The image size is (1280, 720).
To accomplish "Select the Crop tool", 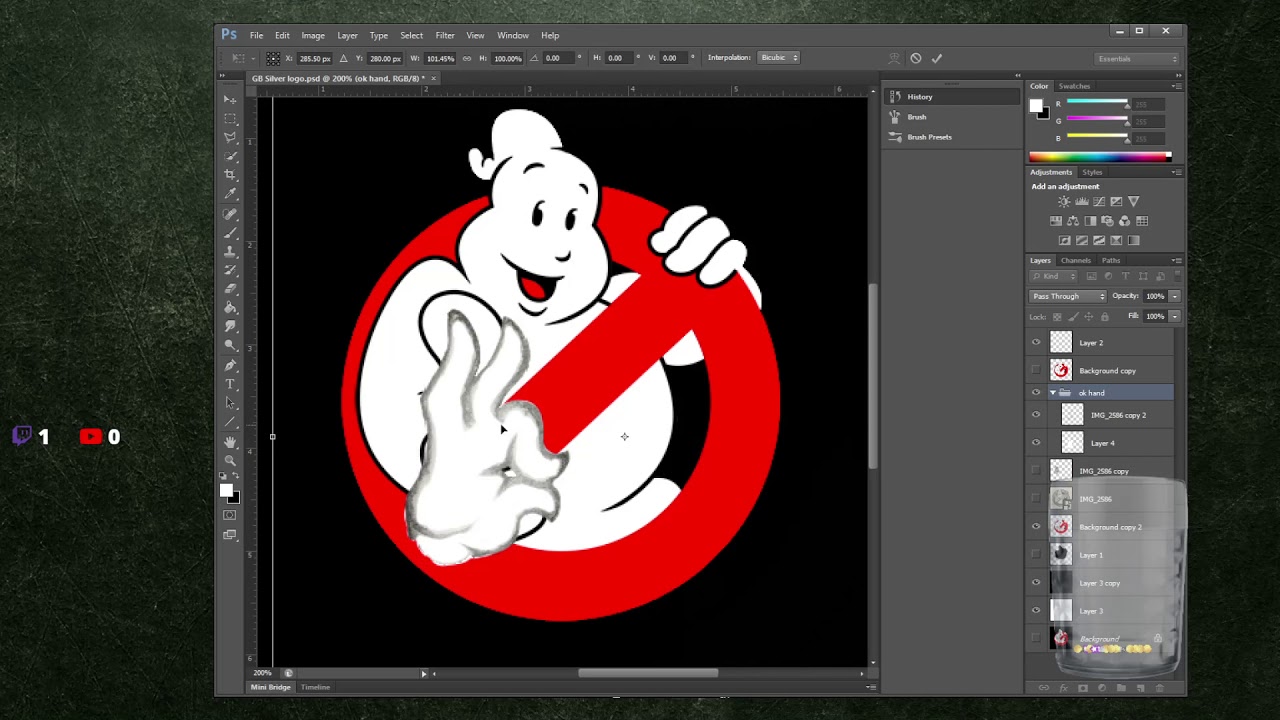I will [x=230, y=176].
